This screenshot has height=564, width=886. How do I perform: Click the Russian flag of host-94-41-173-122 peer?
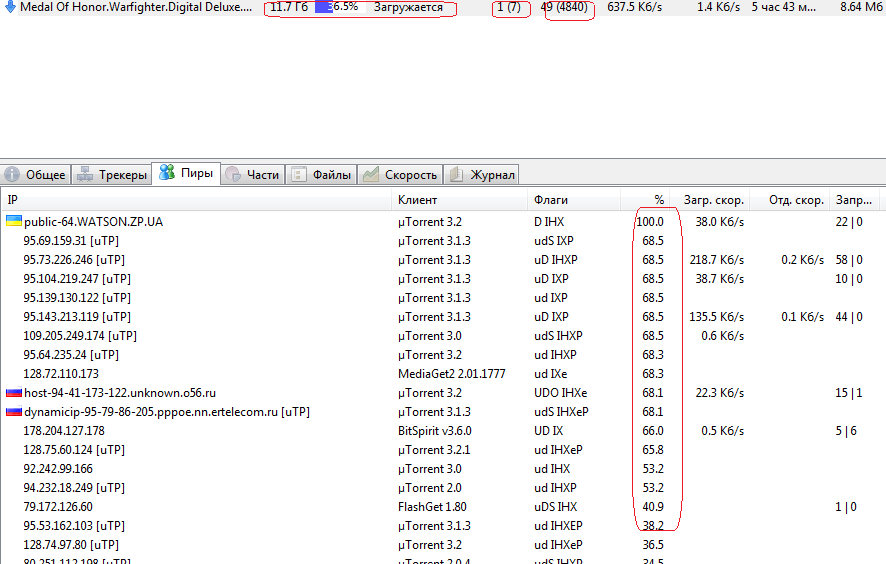tap(14, 392)
